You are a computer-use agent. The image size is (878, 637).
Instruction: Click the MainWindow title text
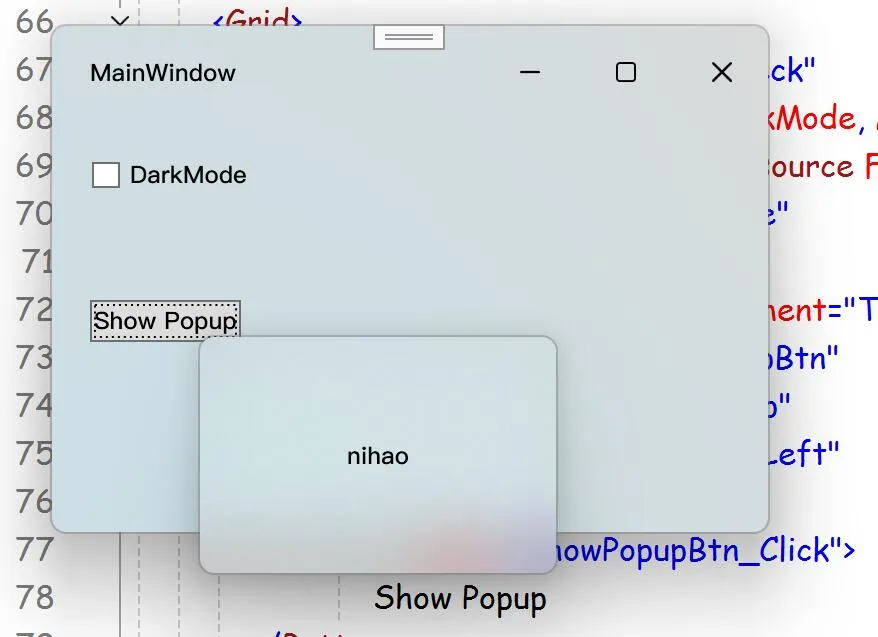tap(162, 72)
